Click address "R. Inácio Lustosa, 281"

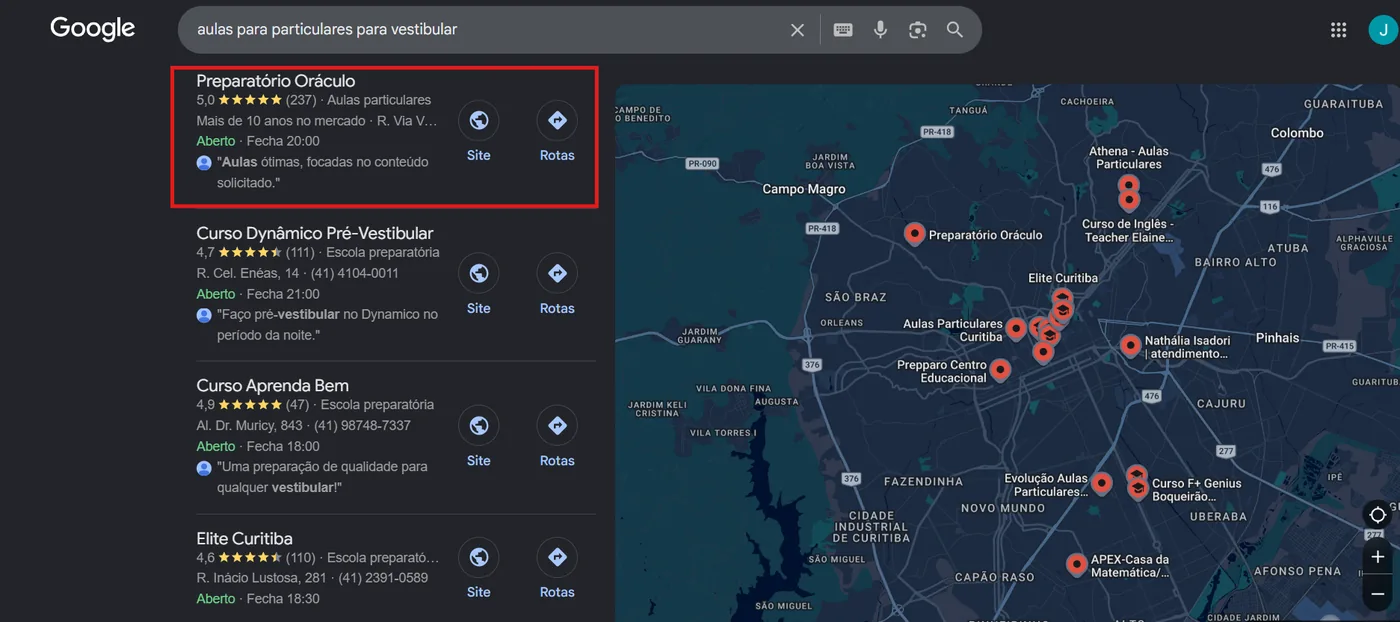[x=261, y=578]
